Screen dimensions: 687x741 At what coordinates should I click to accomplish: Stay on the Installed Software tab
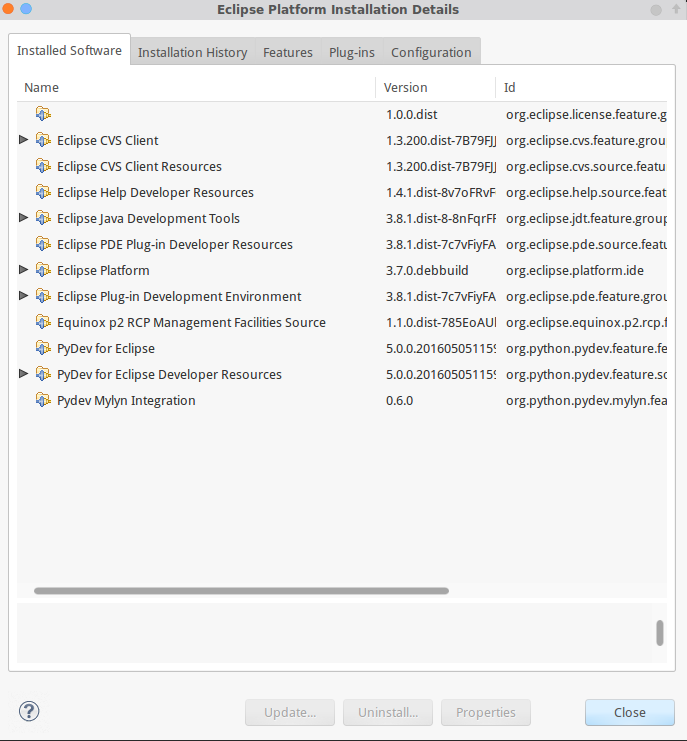[69, 50]
